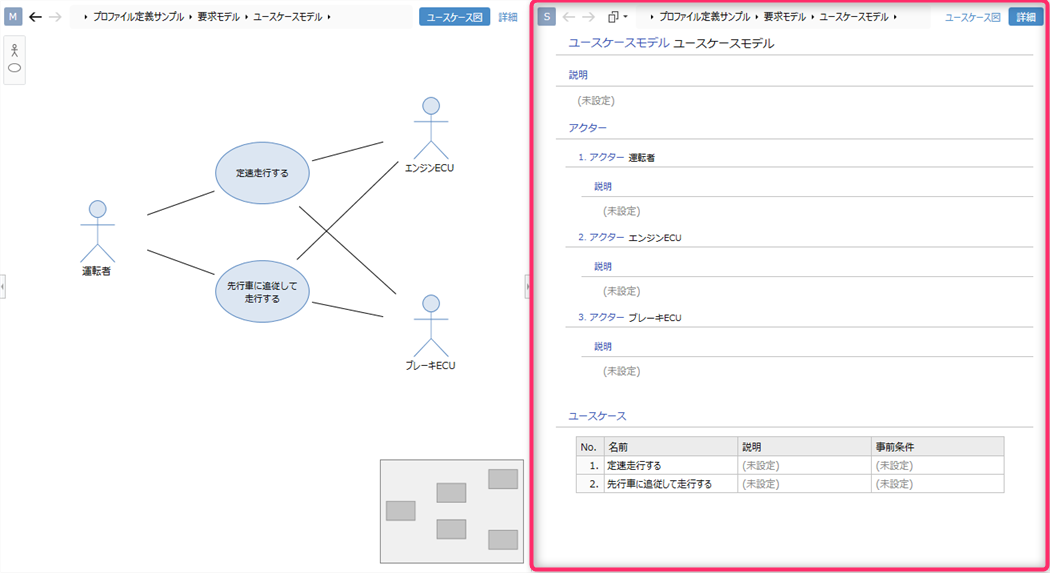
Task: Click the top-level 説明 field's (未設定) value
Action: click(x=596, y=100)
